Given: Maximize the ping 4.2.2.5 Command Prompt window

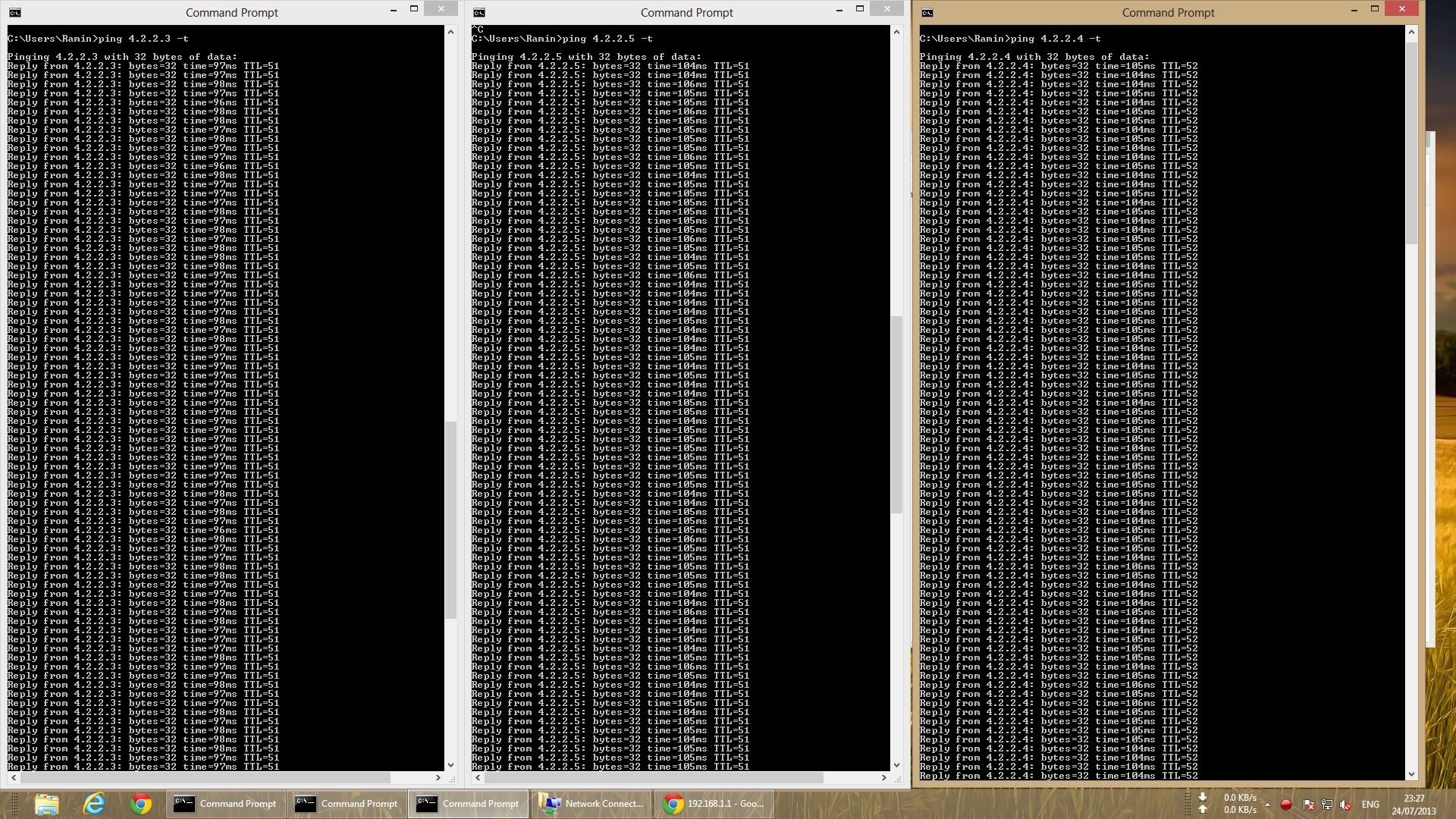Looking at the screenshot, I should tap(860, 9).
